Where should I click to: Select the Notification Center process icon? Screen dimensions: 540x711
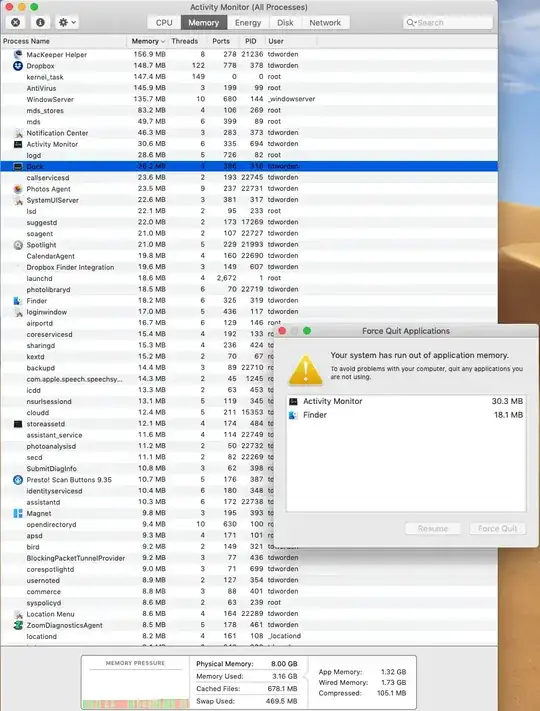point(18,133)
